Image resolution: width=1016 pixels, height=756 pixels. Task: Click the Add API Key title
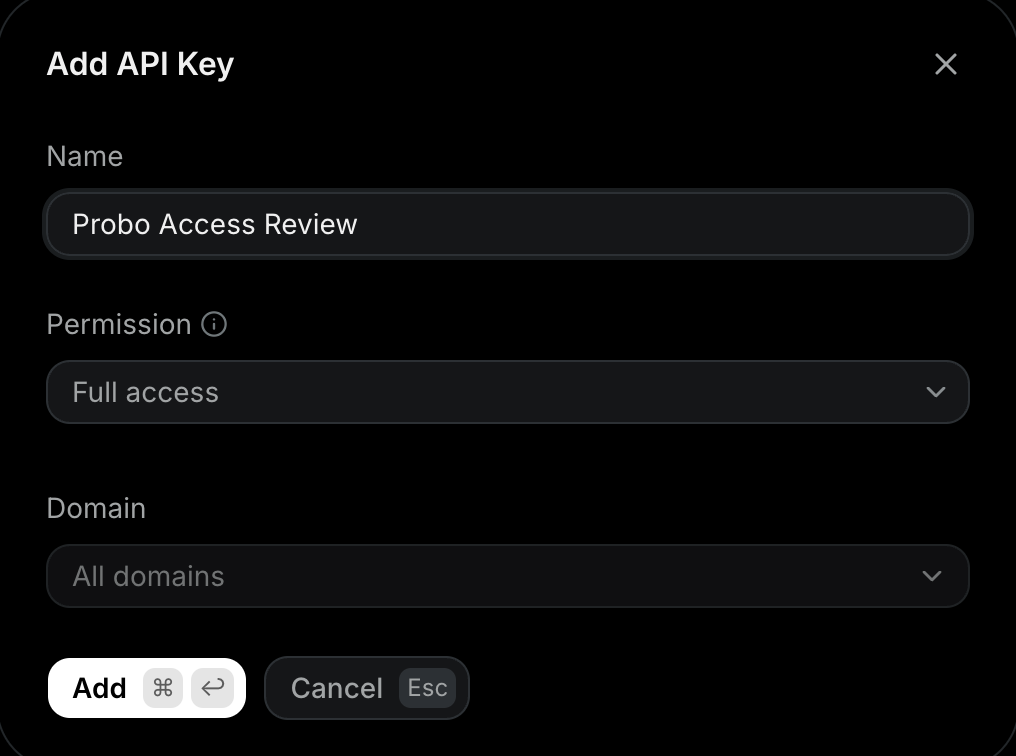pyautogui.click(x=140, y=64)
